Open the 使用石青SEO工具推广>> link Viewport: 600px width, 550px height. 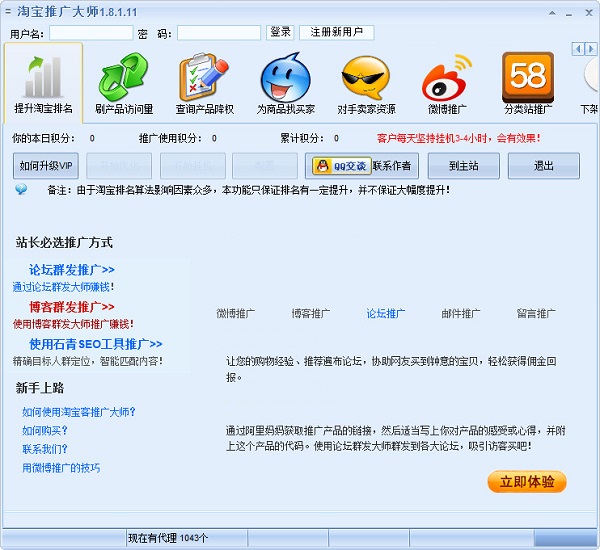pos(96,344)
